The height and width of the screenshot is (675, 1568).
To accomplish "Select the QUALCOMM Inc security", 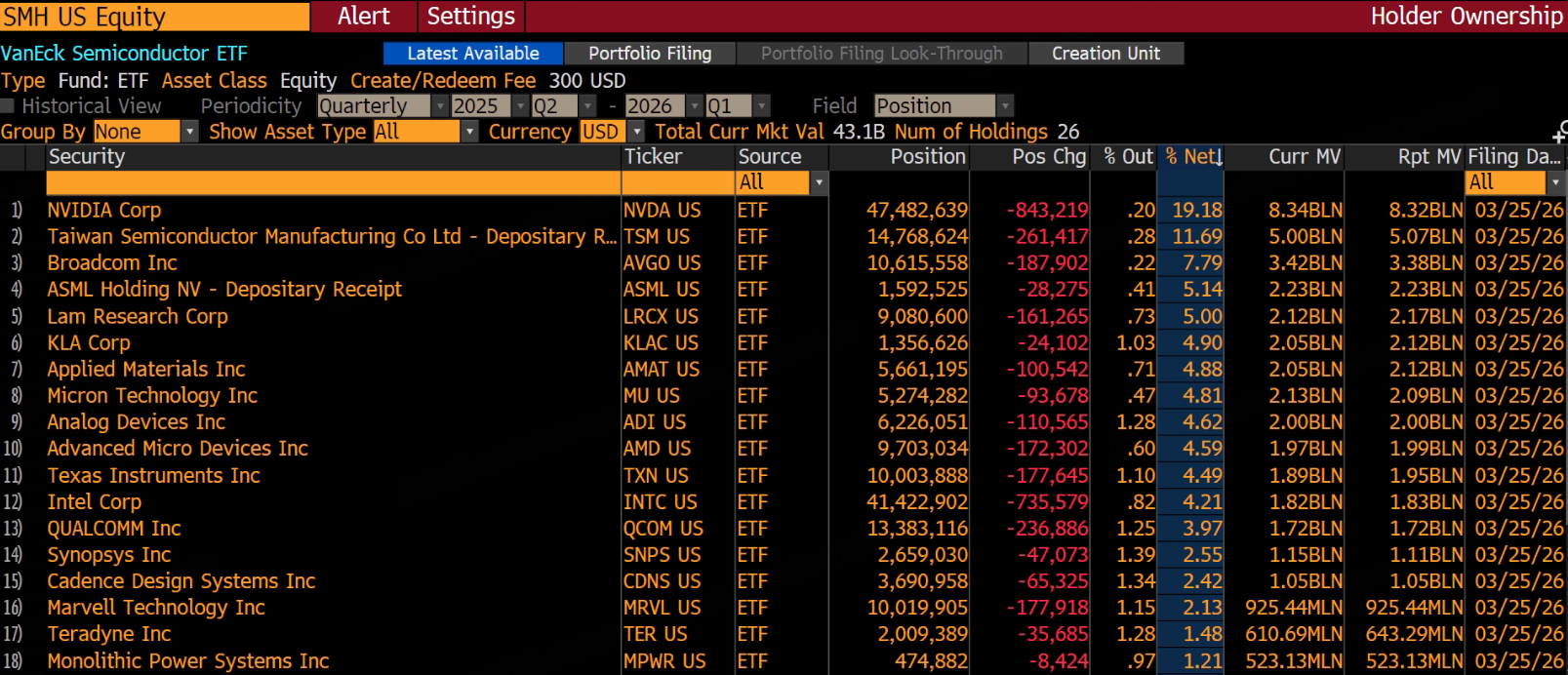I will pos(114,529).
